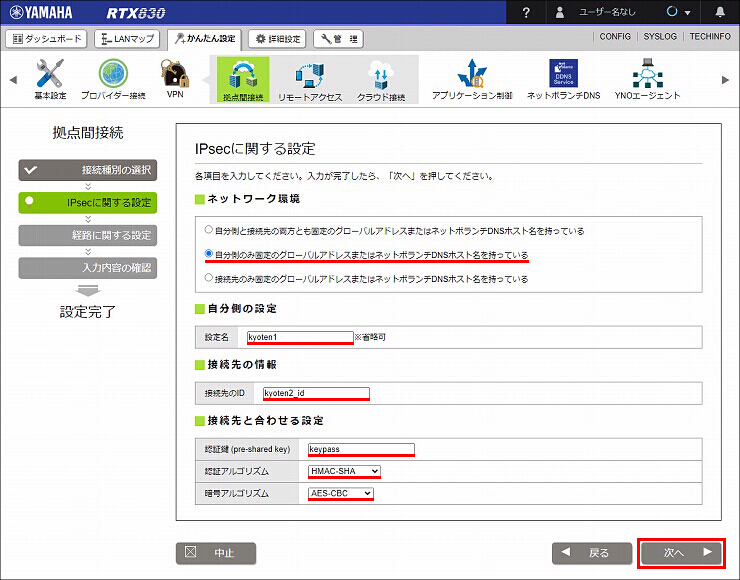
Task: Click the 戻る button
Action: point(592,553)
